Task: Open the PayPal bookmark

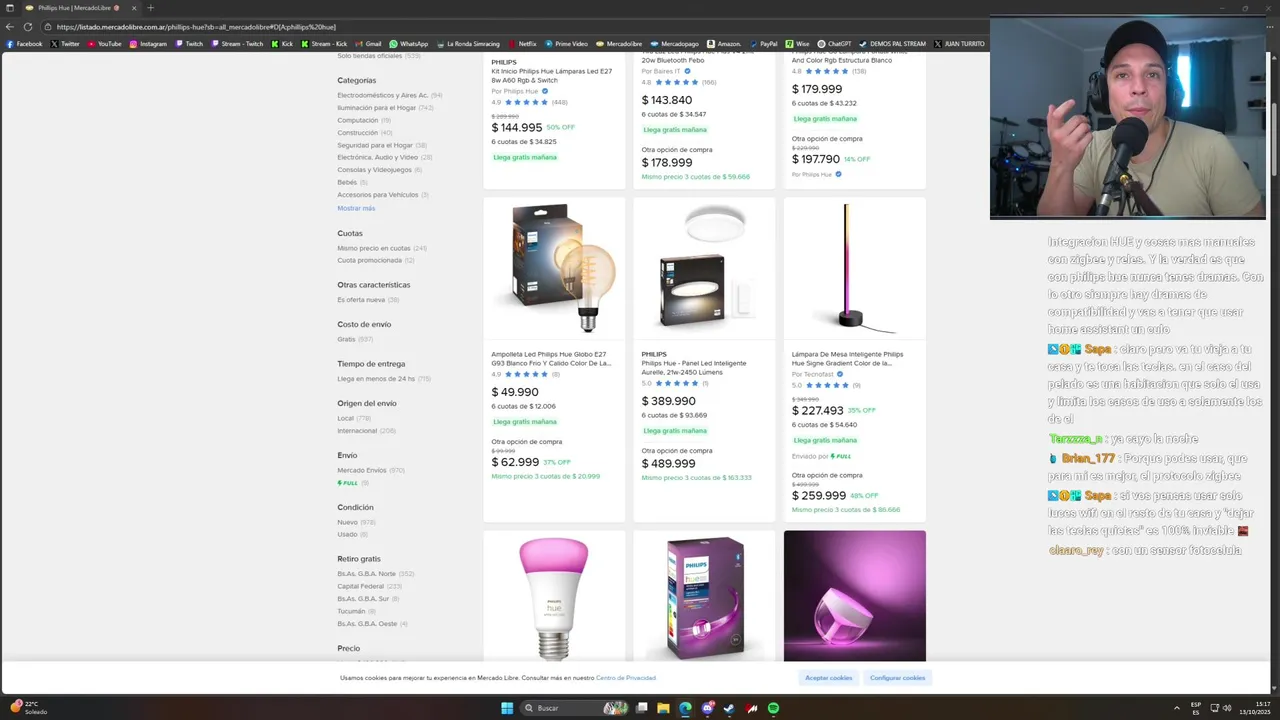Action: click(x=764, y=44)
